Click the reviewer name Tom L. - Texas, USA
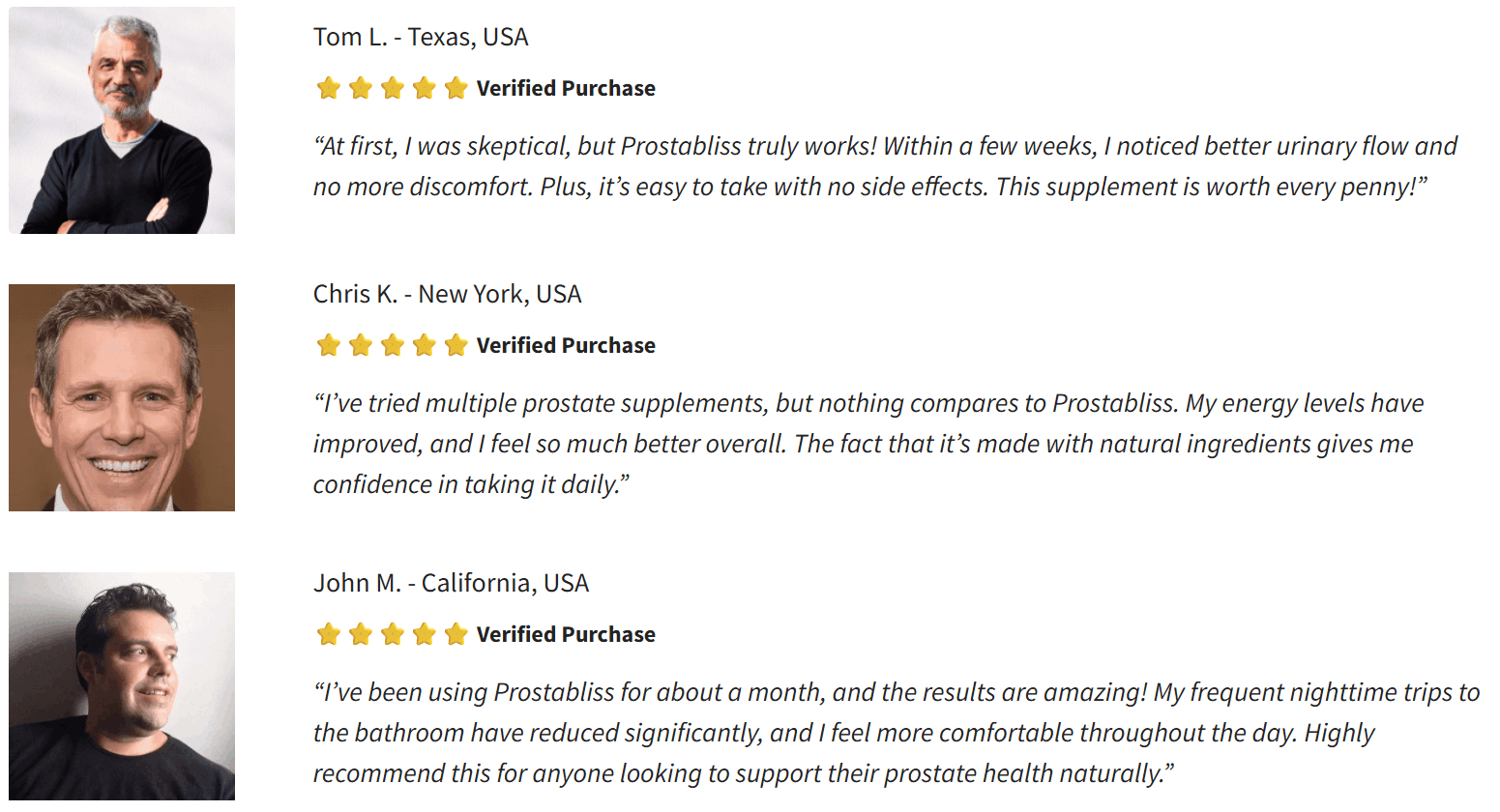 tap(421, 37)
